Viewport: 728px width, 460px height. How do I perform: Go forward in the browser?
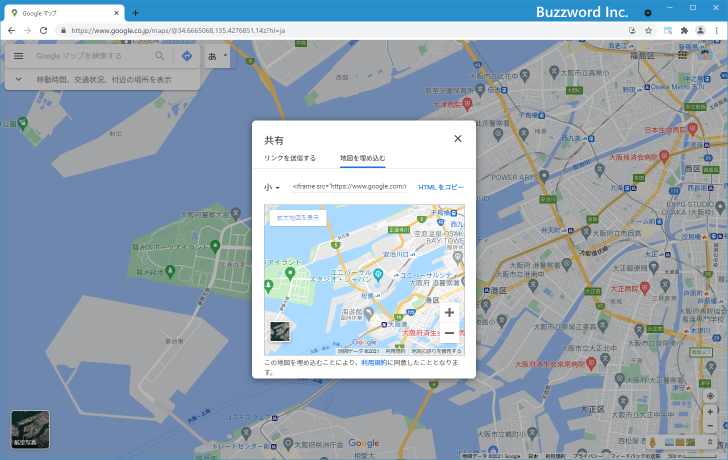click(x=27, y=31)
